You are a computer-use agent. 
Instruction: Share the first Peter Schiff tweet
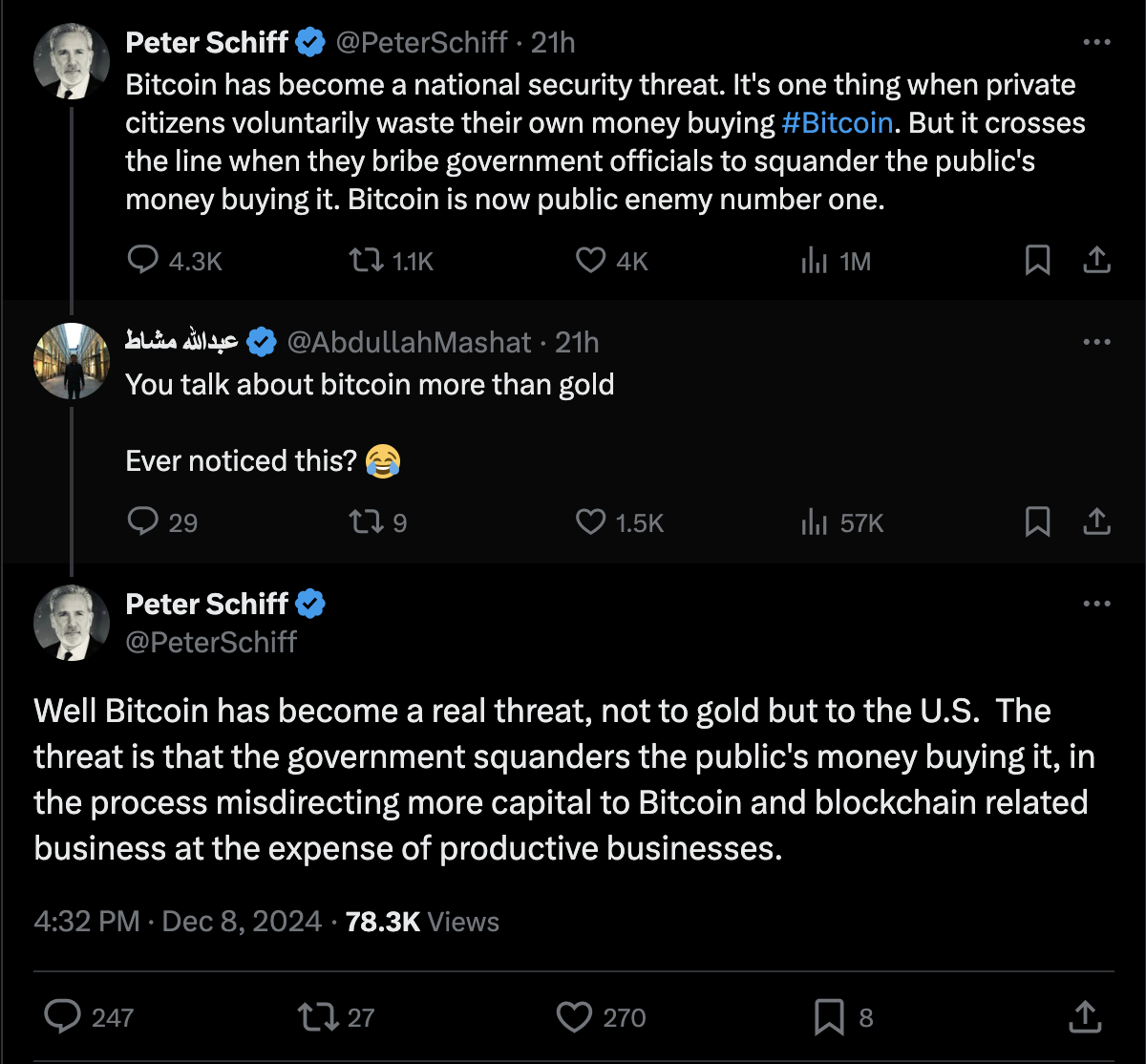[x=1097, y=260]
